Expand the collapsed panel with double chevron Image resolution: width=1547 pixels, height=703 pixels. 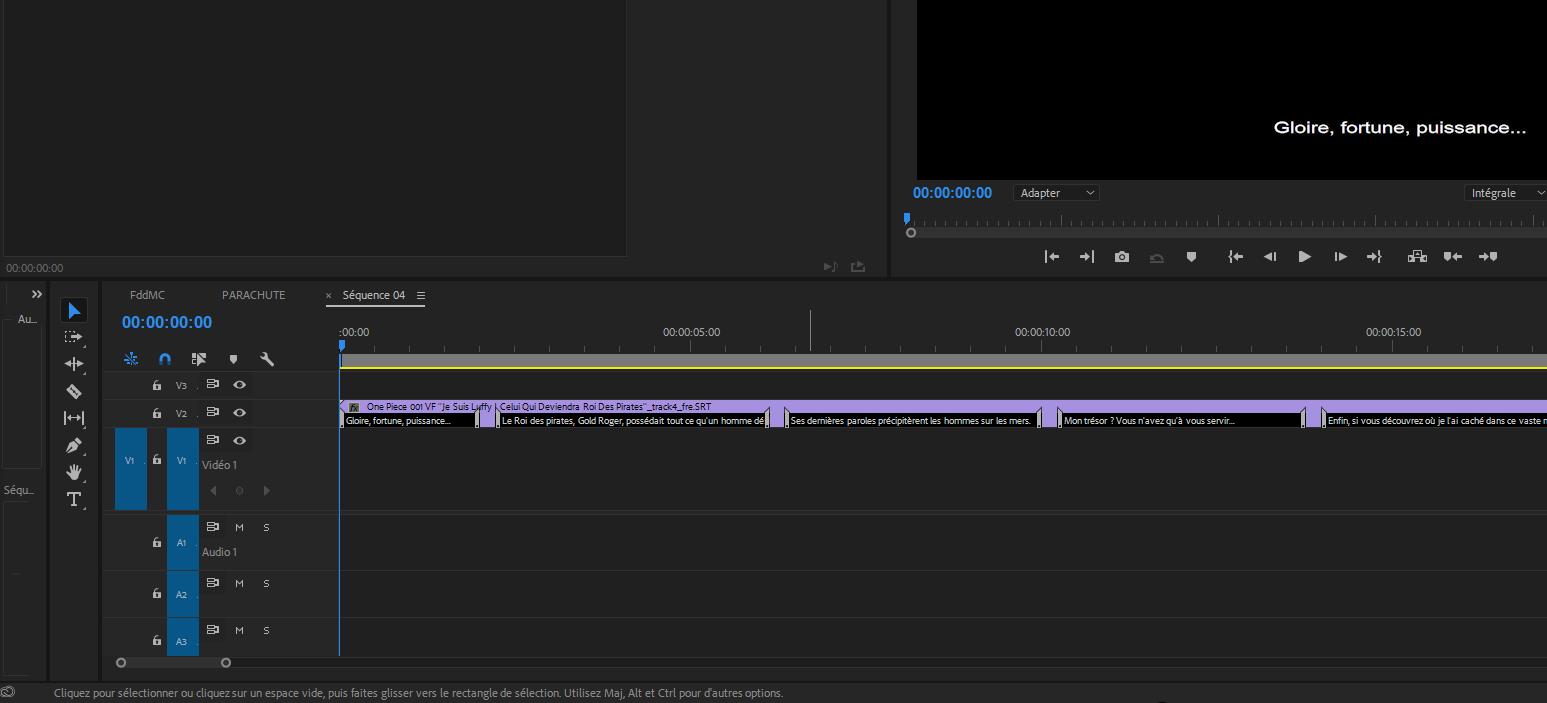coord(37,294)
